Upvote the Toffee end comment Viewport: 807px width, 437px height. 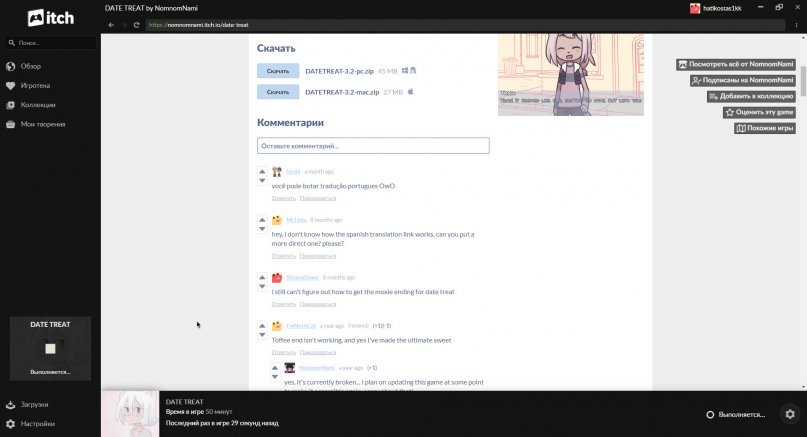tap(262, 326)
